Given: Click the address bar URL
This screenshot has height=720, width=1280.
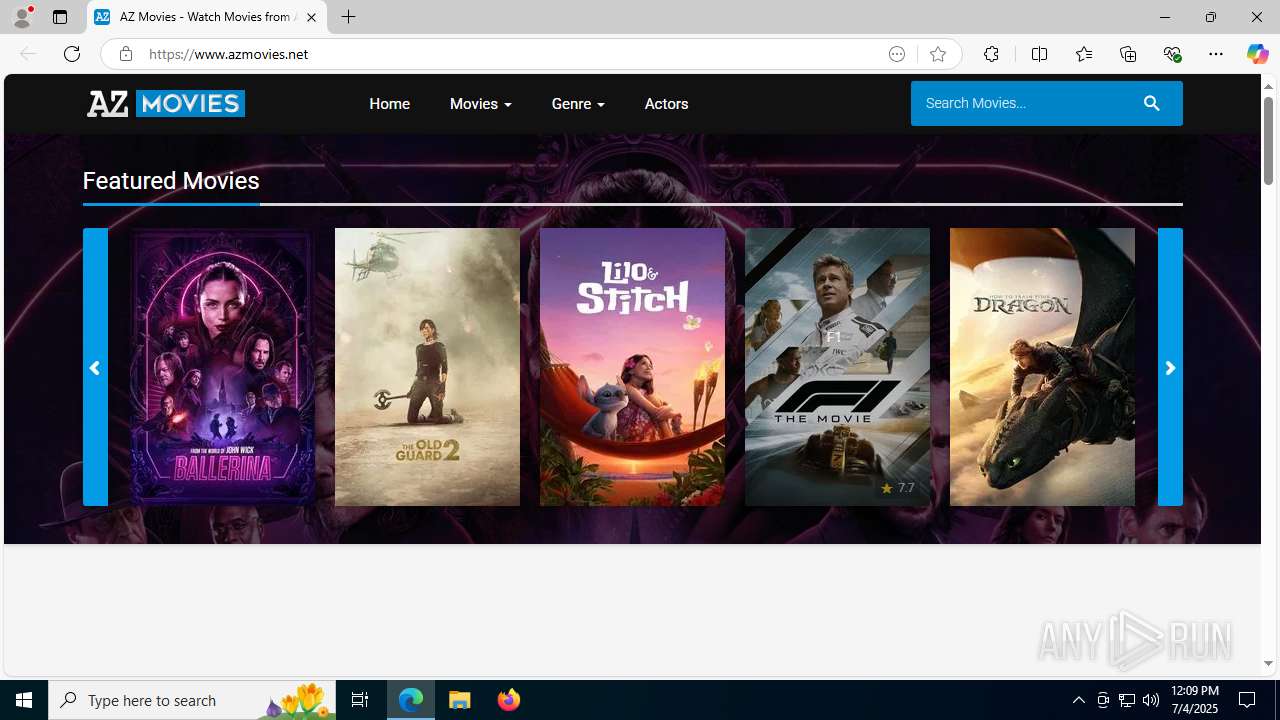Looking at the screenshot, I should [x=229, y=54].
